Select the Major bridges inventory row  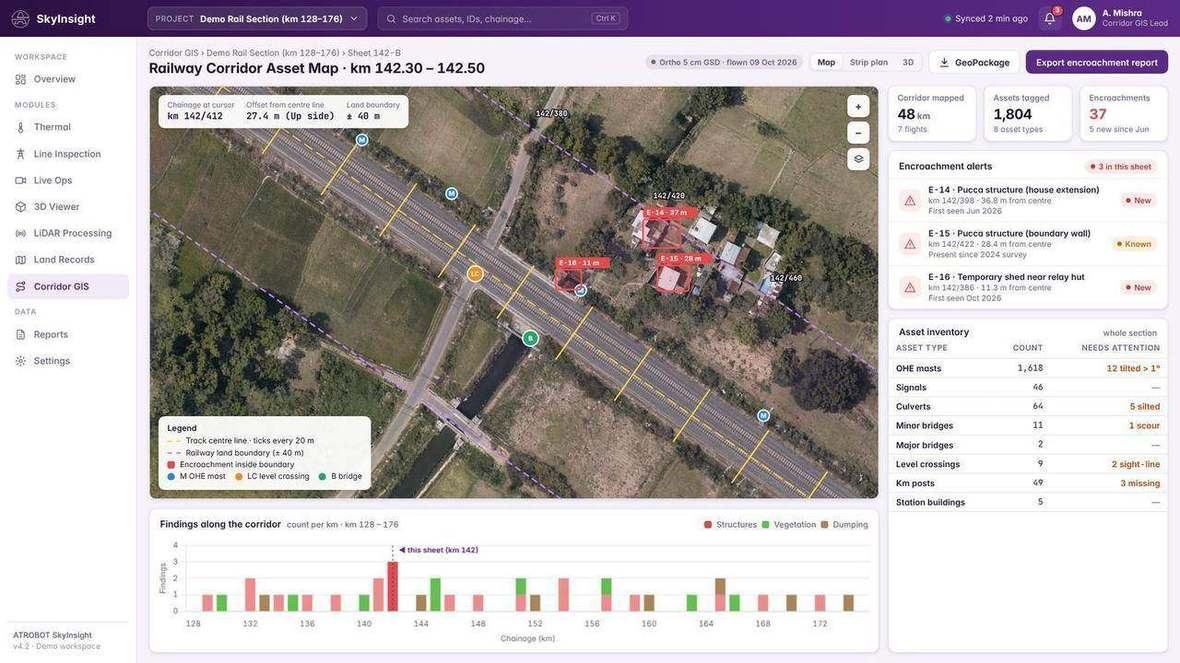click(1027, 445)
